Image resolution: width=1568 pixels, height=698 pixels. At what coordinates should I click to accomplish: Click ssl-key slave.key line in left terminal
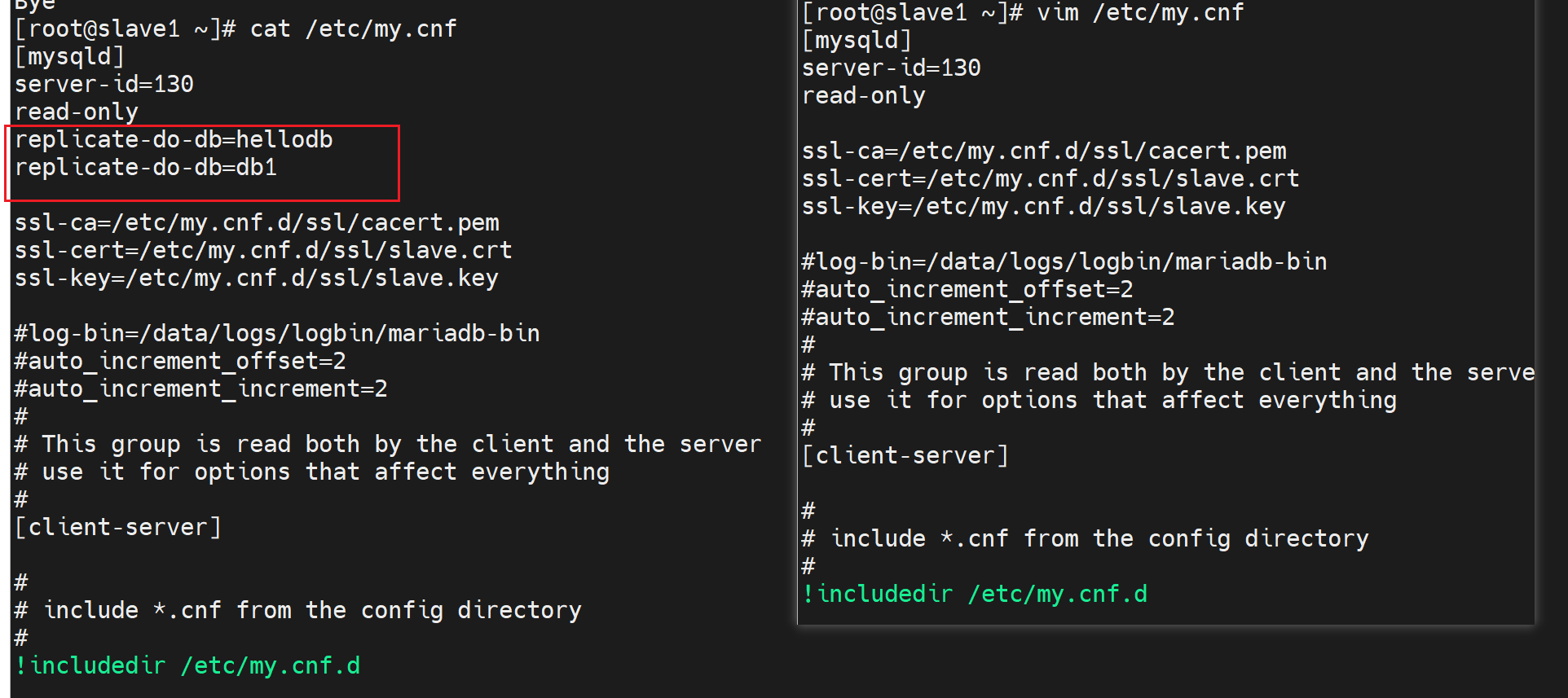(257, 279)
